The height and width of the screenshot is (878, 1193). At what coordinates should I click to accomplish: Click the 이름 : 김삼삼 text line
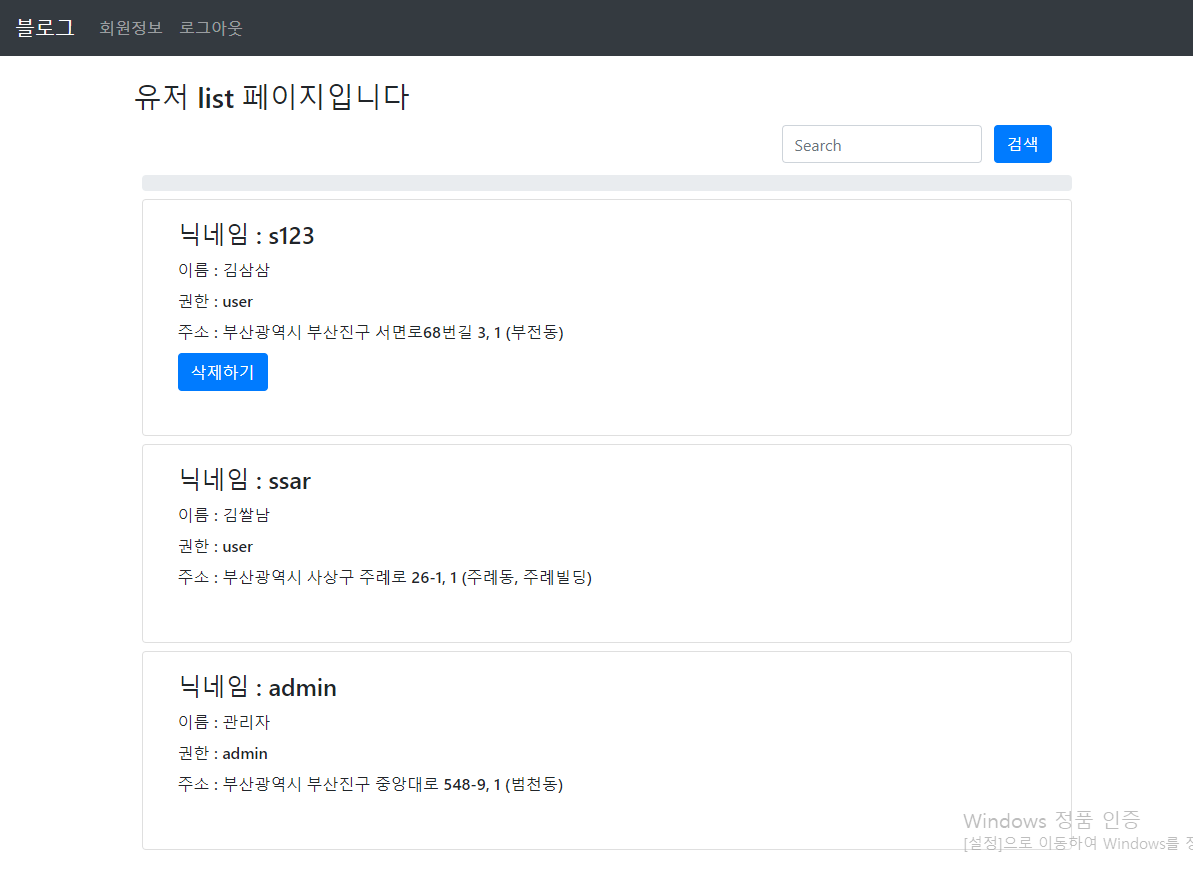[x=224, y=270]
